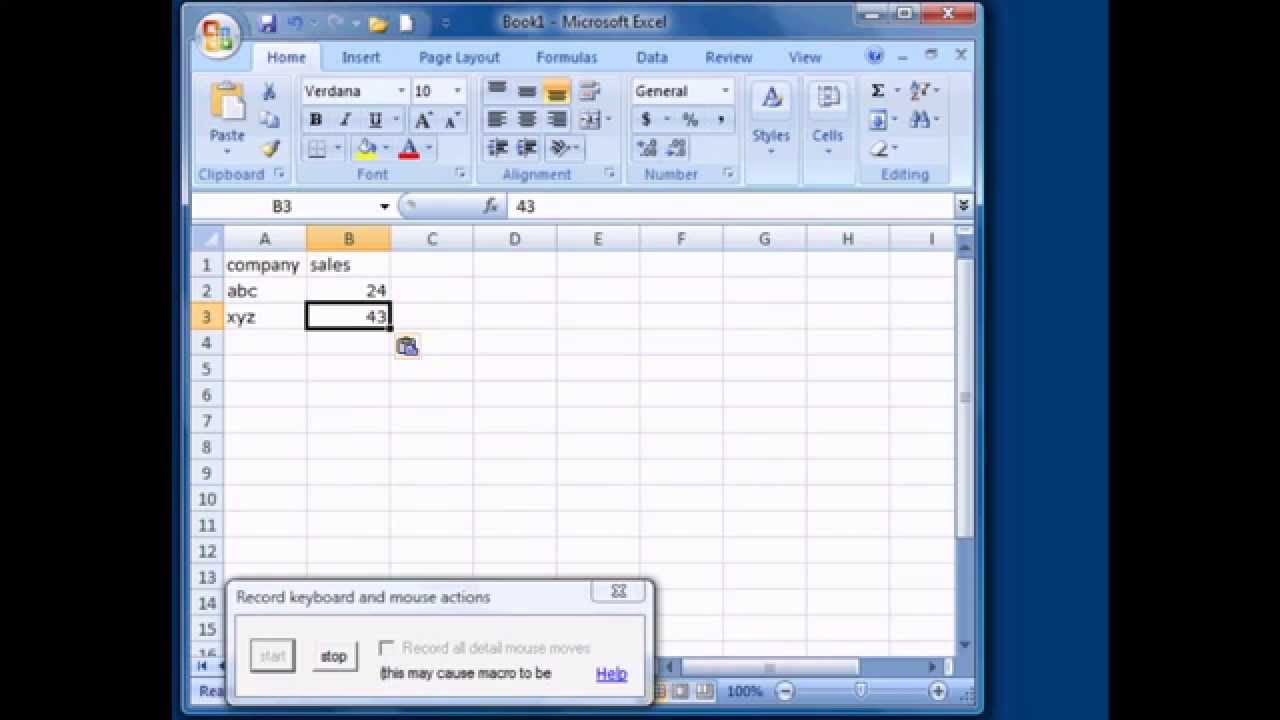Click the large Paste clipboard icon
Screen dimensions: 1280x720
[228, 102]
